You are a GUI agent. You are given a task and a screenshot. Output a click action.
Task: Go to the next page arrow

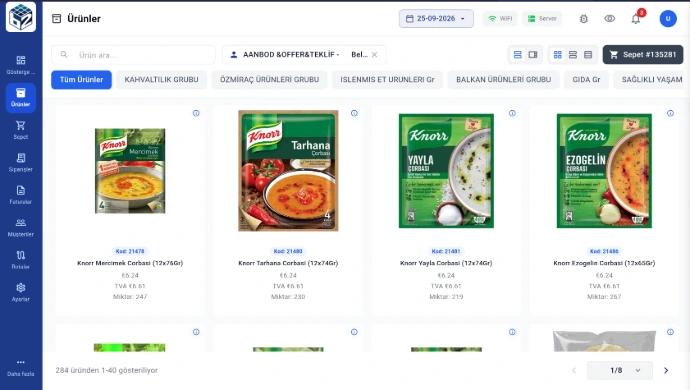click(666, 370)
